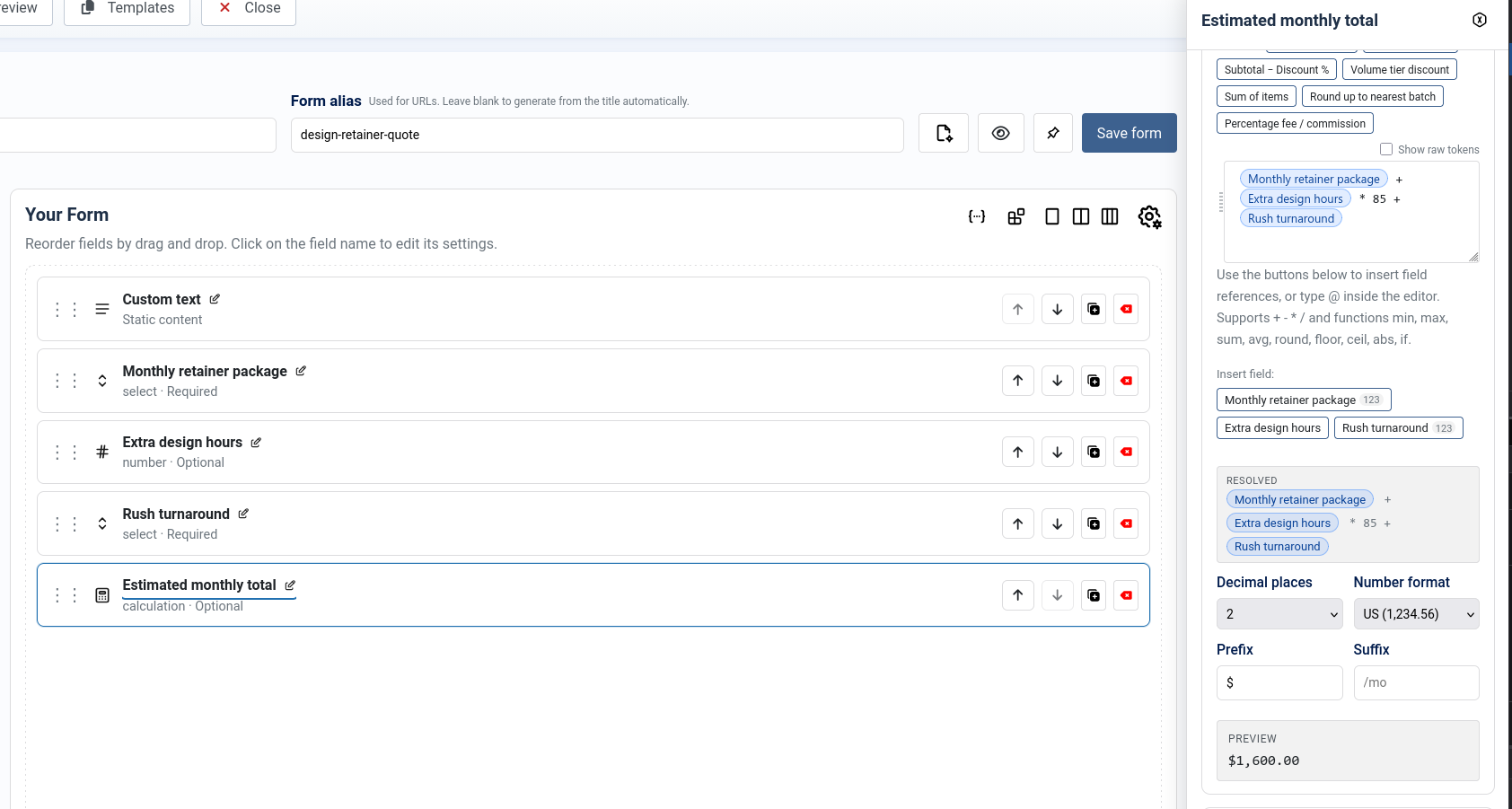1512x809 pixels.
Task: Click the formula editor resize grip
Action: [1473, 257]
